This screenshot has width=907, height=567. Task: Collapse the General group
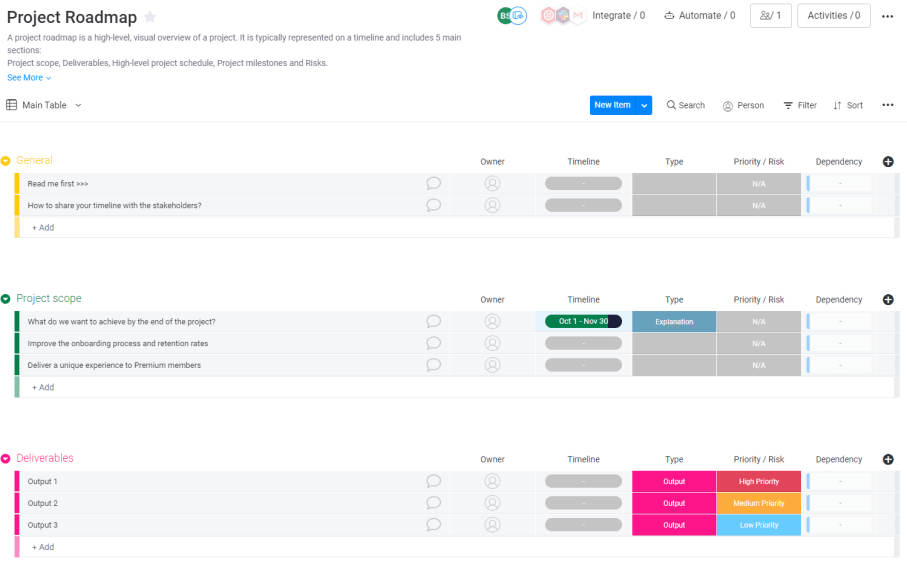point(6,161)
